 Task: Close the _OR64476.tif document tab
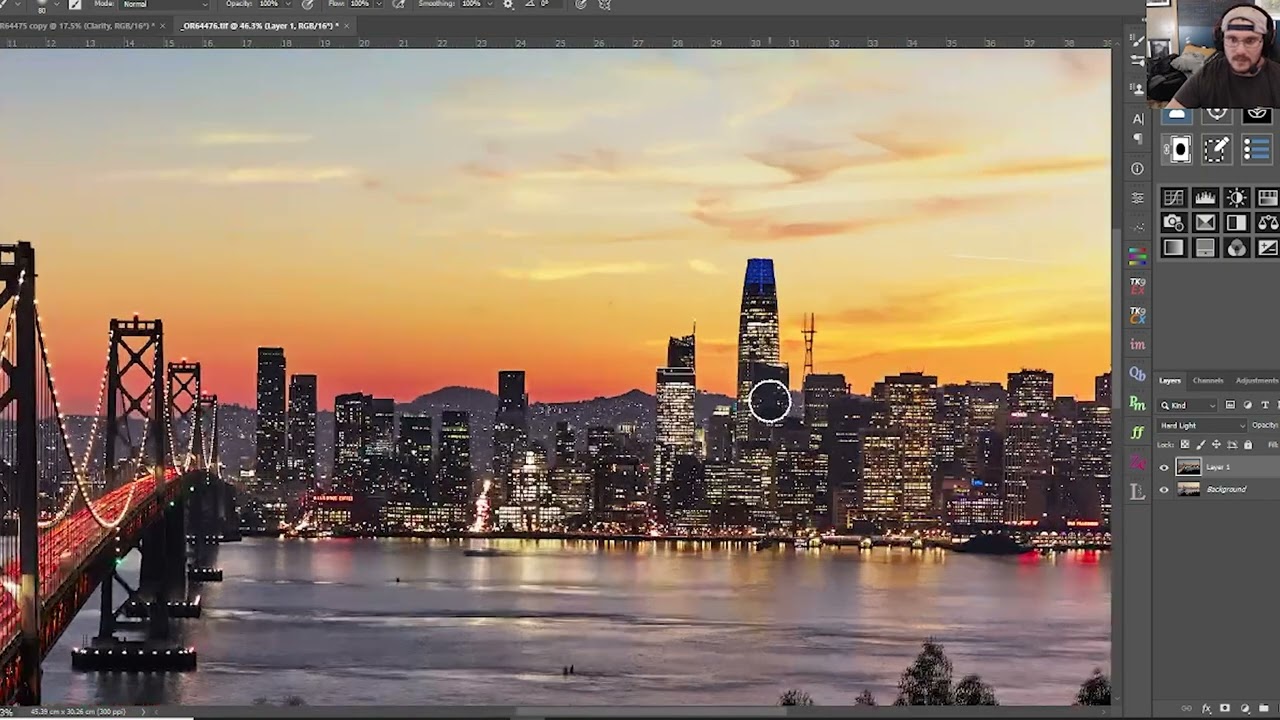pos(348,25)
